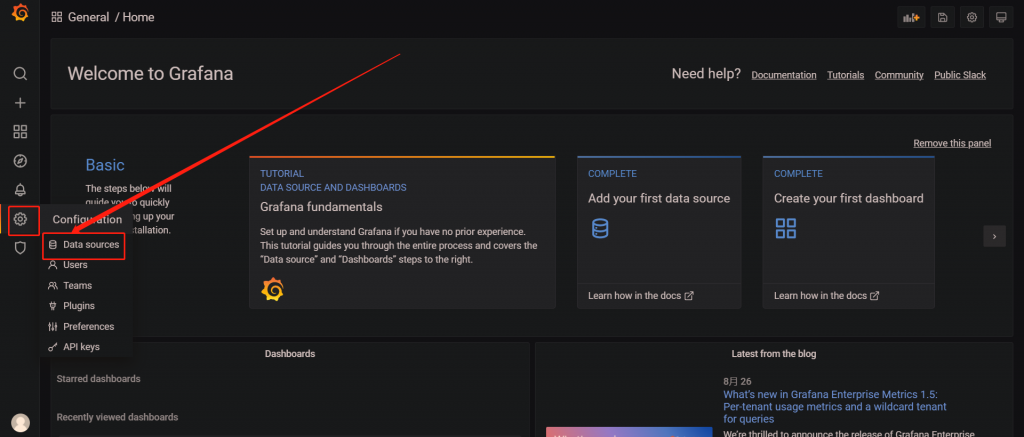Click Remove this panel link
The height and width of the screenshot is (437, 1024).
(952, 143)
